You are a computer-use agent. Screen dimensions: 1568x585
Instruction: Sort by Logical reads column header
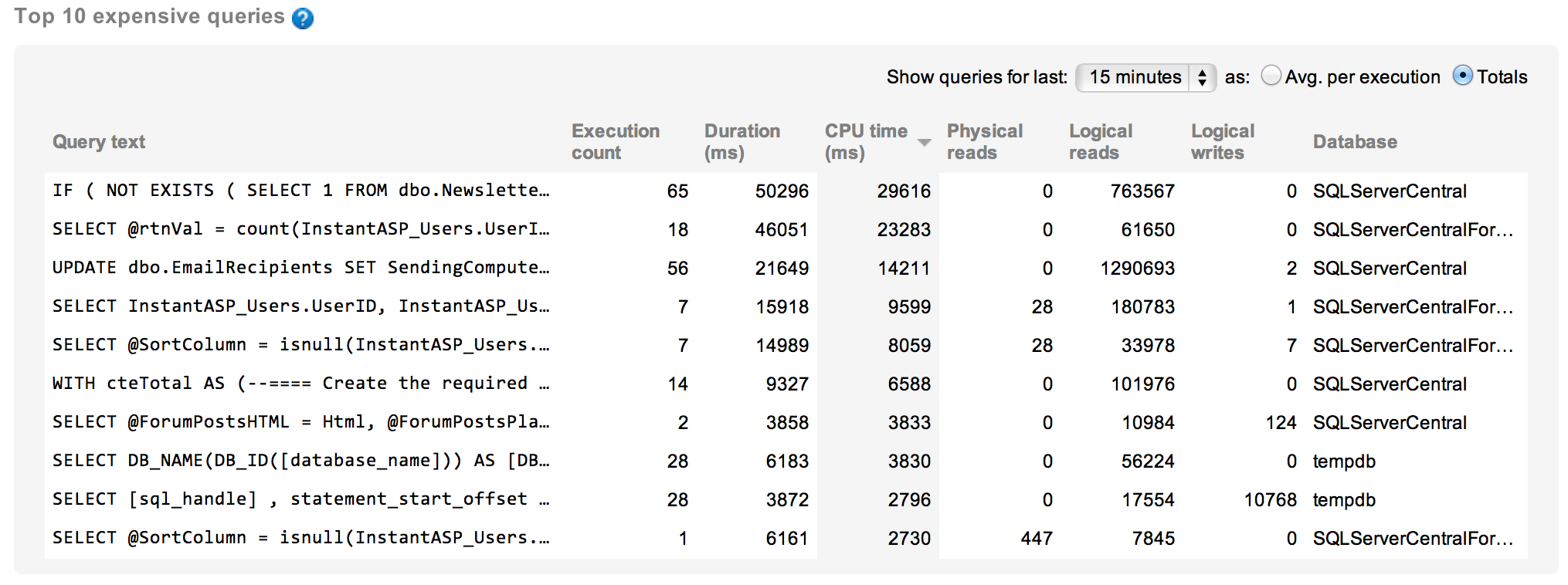click(x=1100, y=142)
